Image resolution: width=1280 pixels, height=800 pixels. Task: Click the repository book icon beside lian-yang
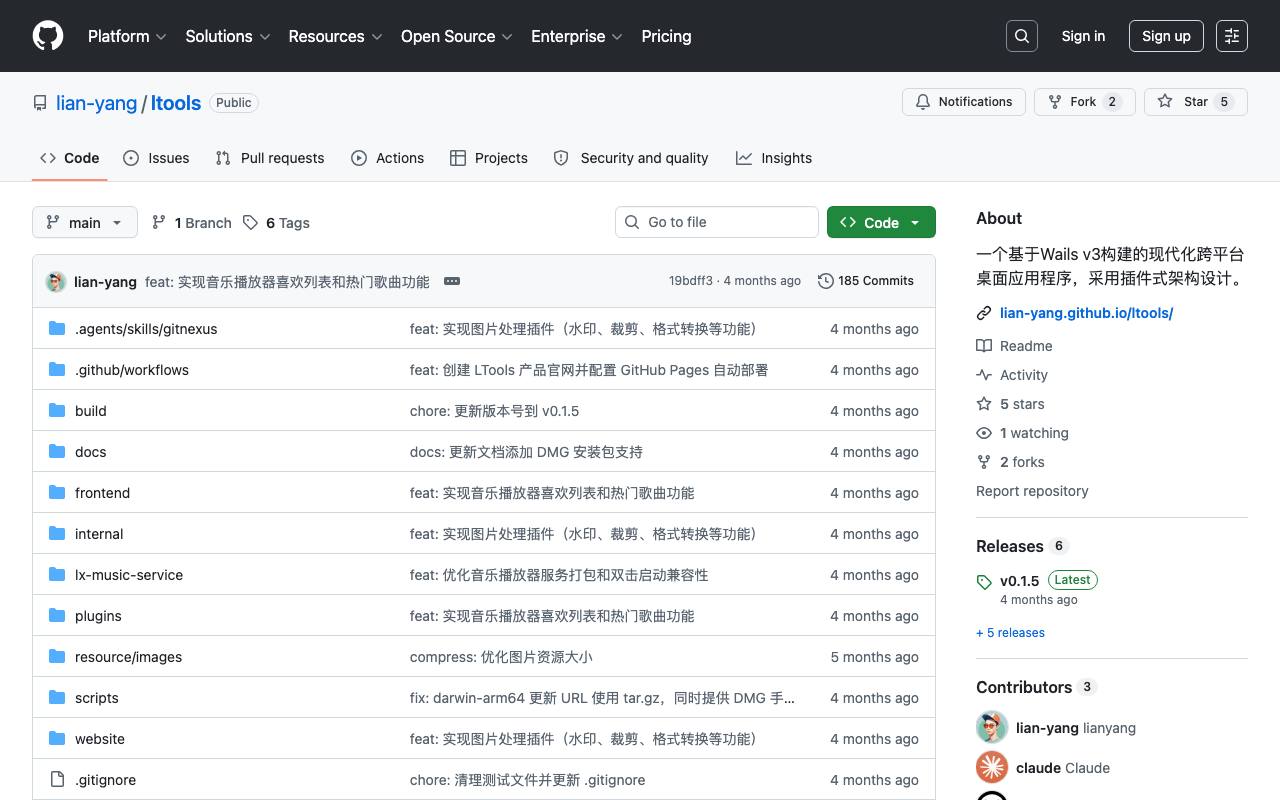click(x=40, y=103)
